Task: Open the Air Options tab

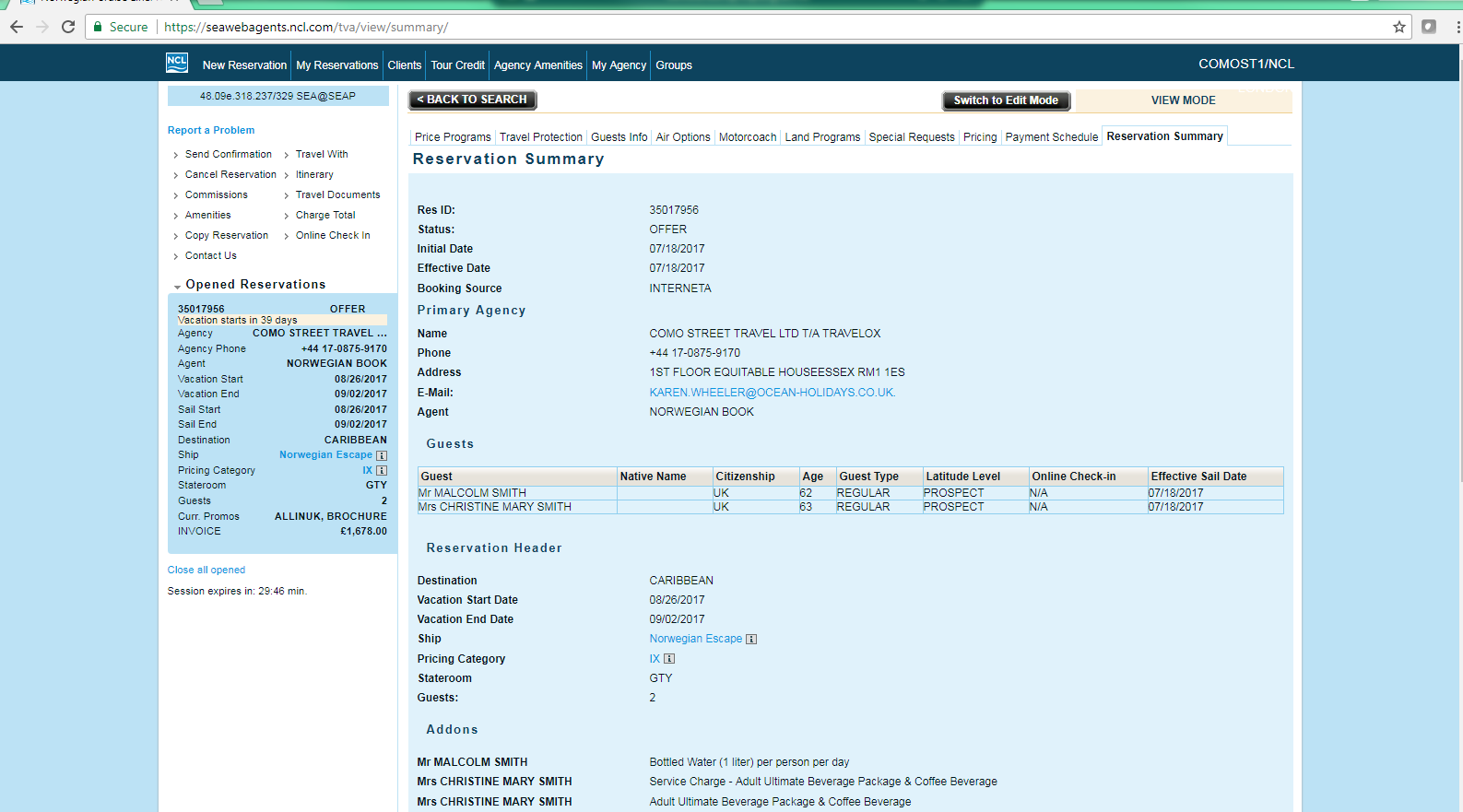Action: (683, 137)
